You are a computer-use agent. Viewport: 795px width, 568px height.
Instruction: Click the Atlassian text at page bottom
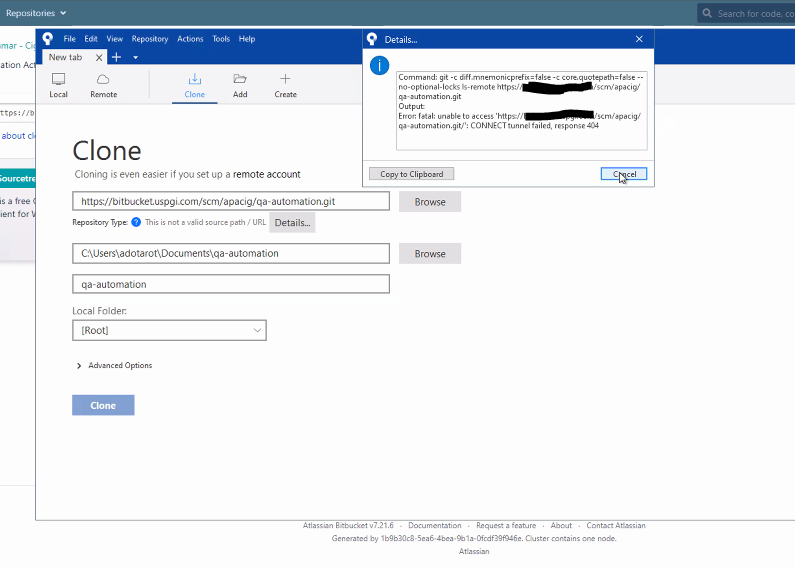pyautogui.click(x=474, y=551)
